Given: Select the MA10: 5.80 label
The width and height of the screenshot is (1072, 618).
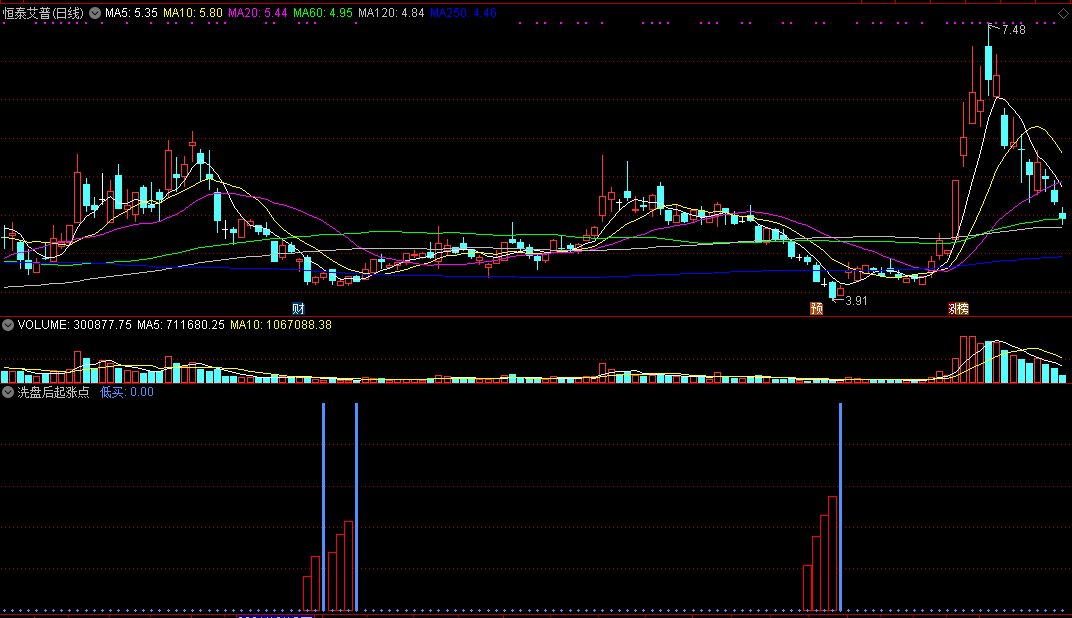Looking at the screenshot, I should (x=193, y=13).
